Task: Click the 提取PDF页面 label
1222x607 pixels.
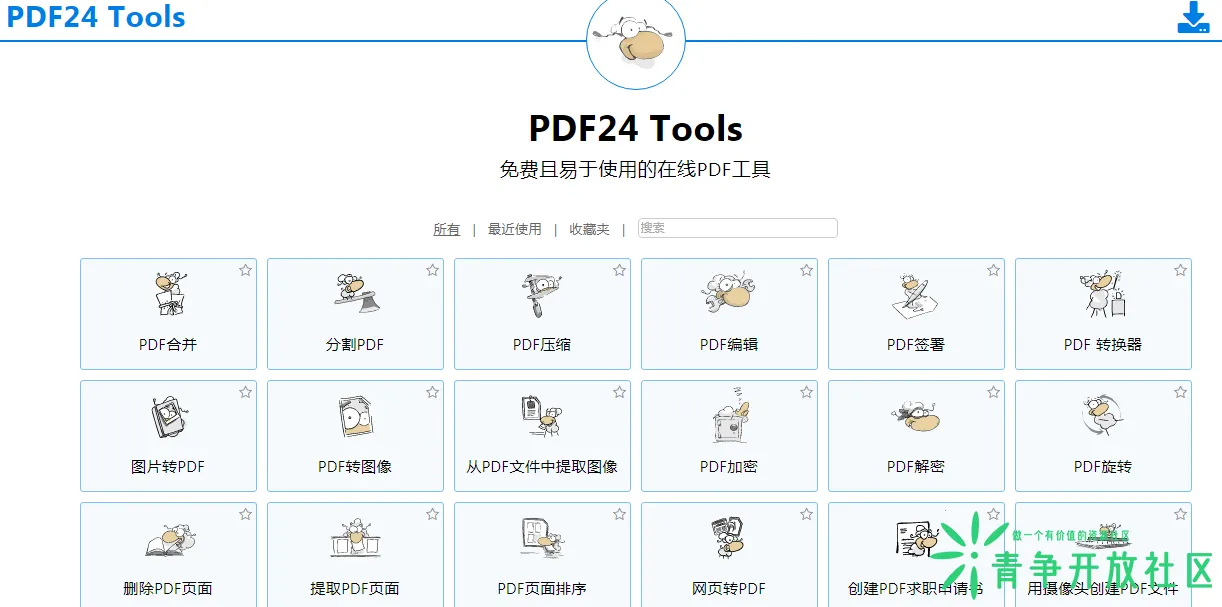Action: [355, 589]
